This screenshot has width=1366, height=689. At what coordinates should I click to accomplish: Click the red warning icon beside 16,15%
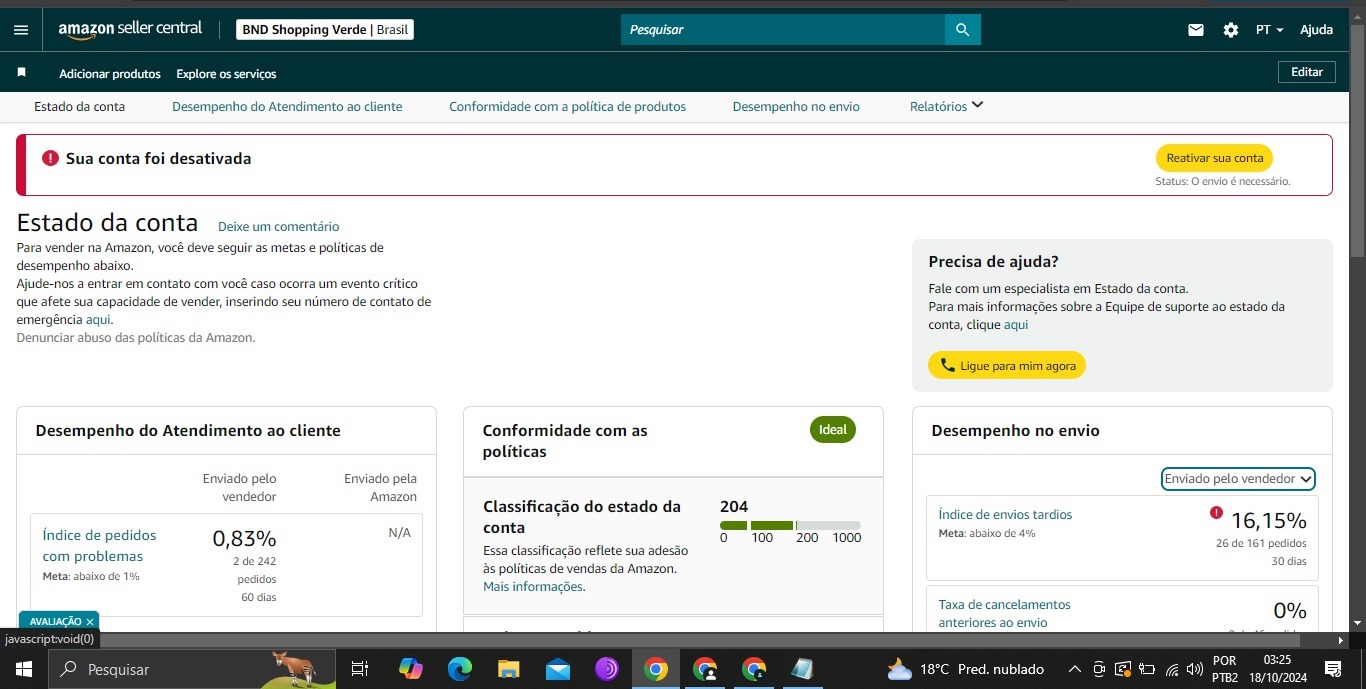click(1216, 513)
